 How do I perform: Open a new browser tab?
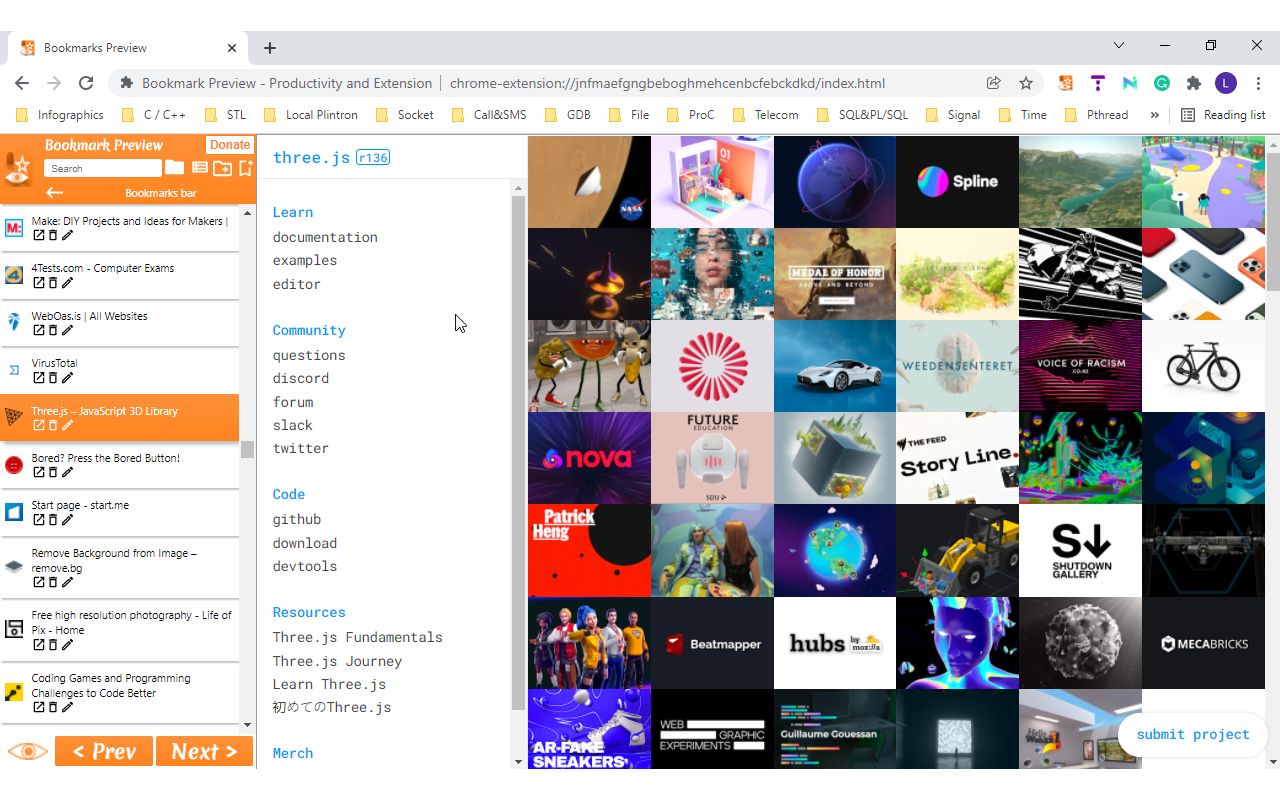click(x=270, y=47)
